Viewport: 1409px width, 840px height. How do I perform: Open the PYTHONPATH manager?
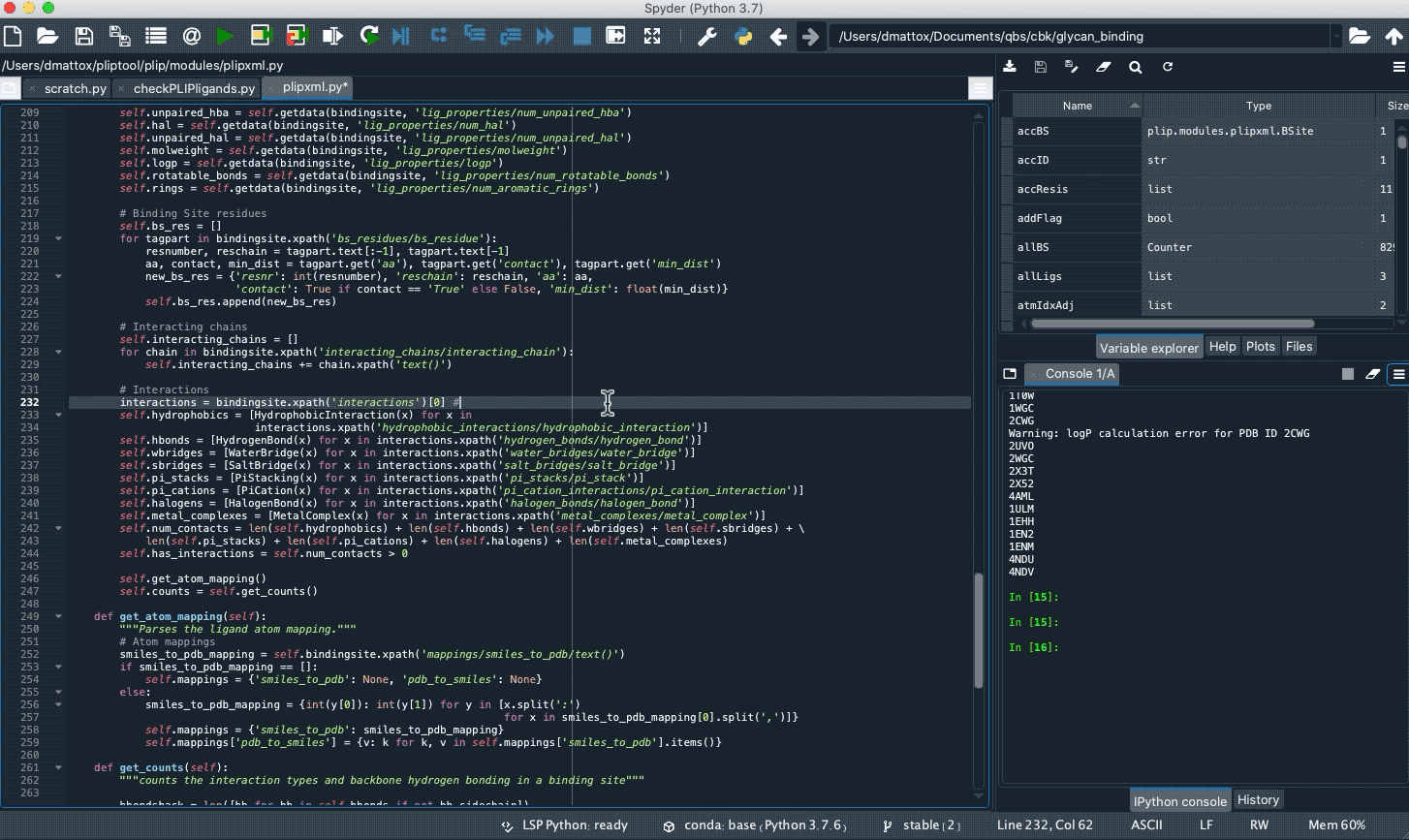[743, 37]
